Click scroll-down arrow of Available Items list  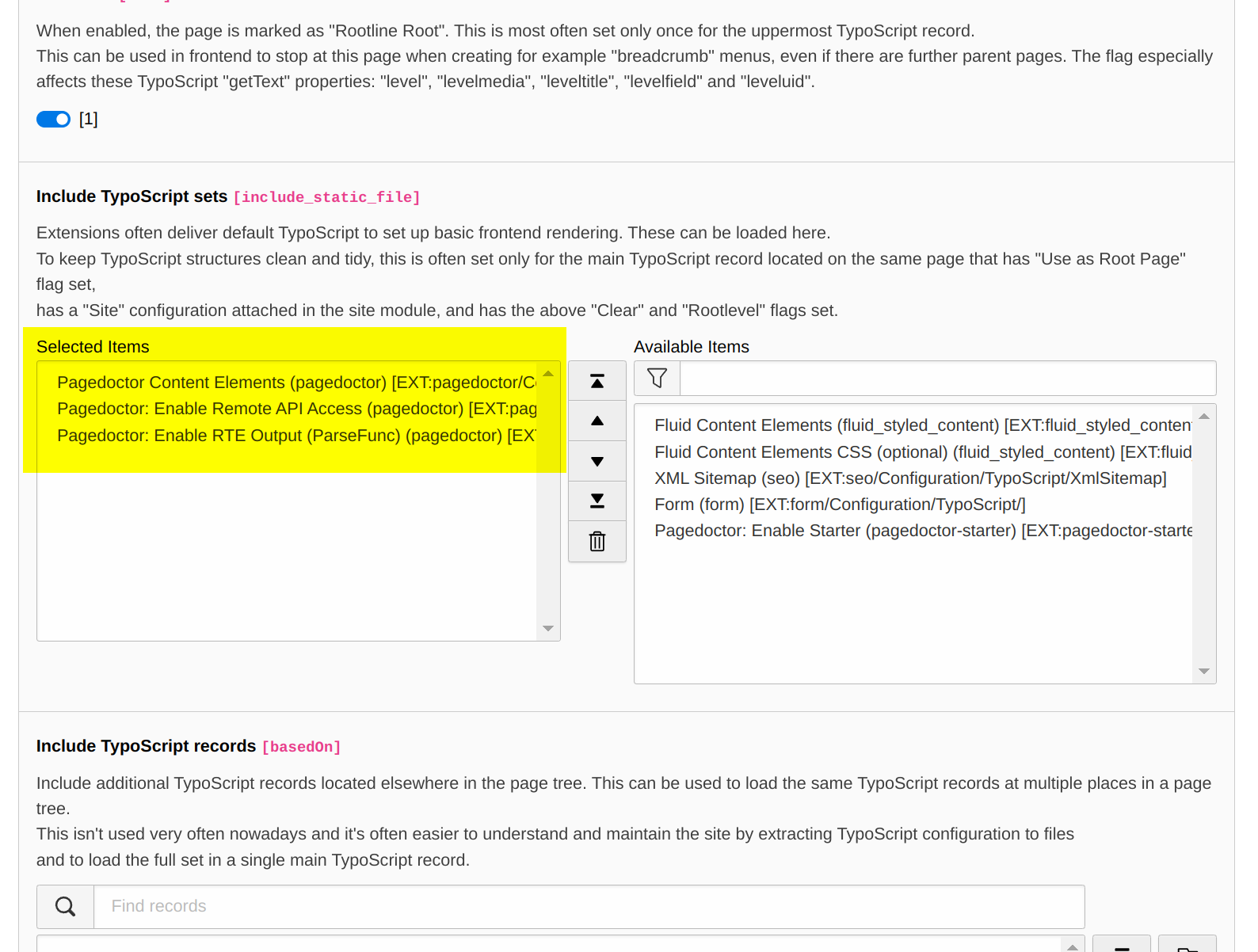click(x=1204, y=672)
